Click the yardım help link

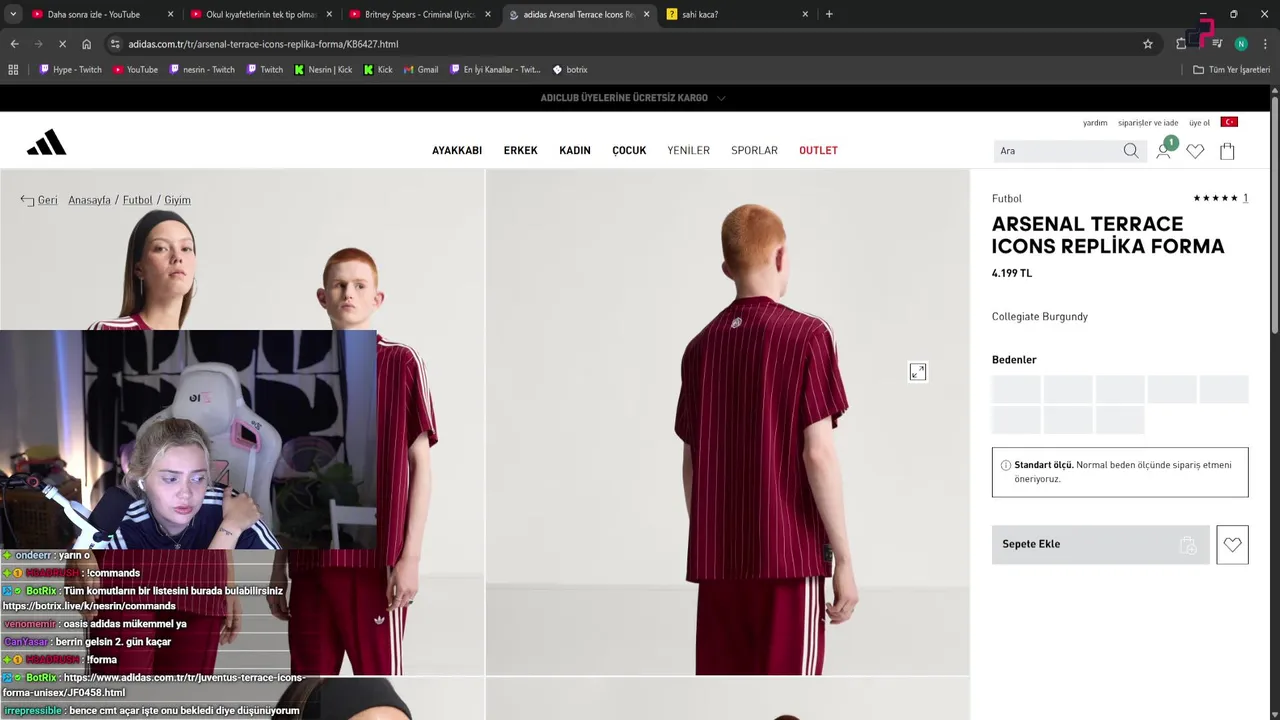coord(1095,123)
